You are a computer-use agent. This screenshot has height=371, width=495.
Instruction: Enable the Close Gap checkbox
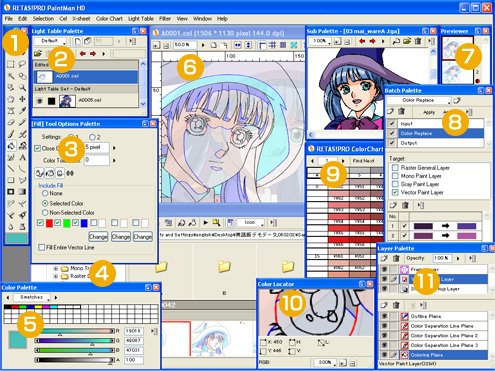click(38, 148)
